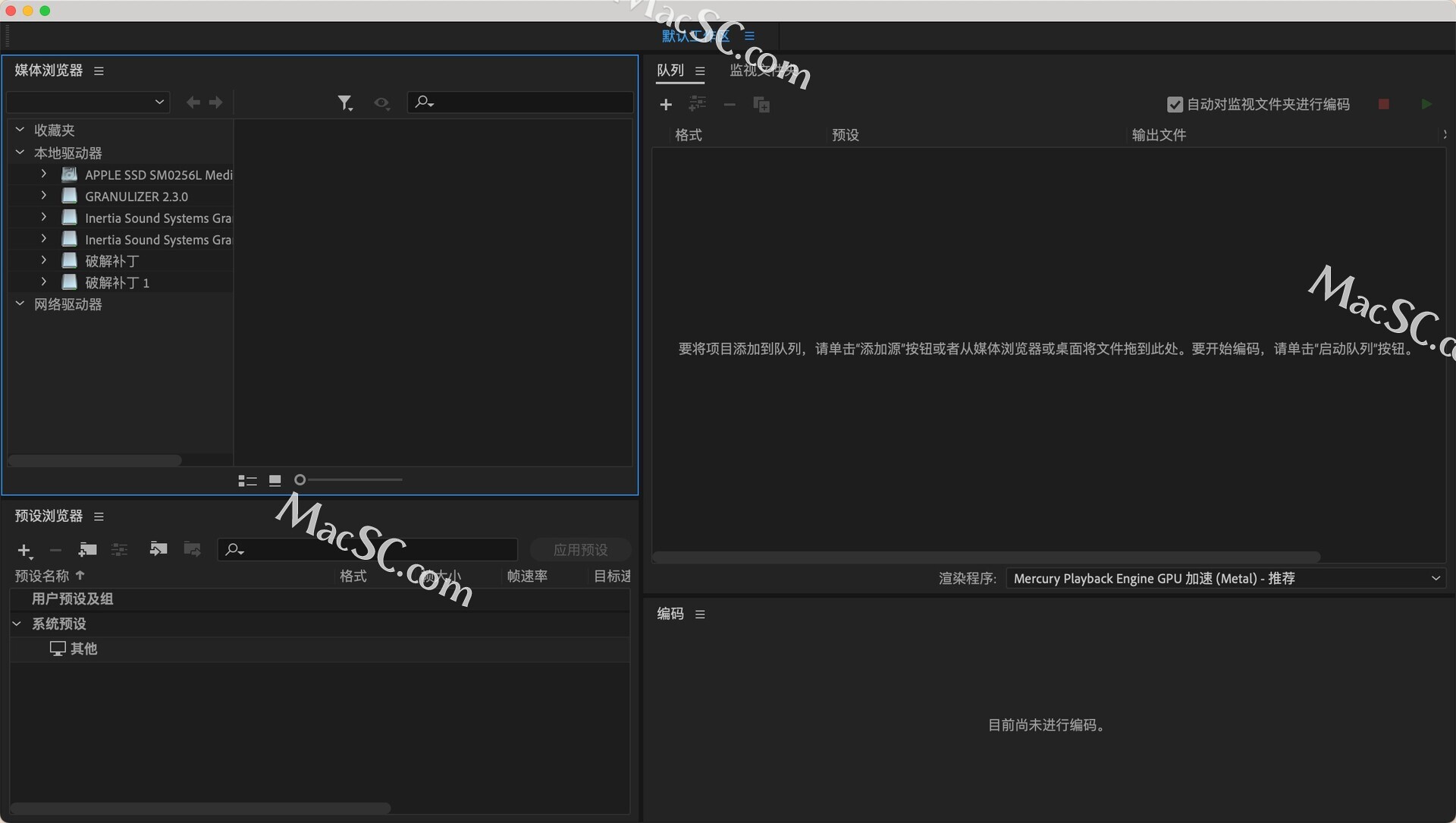Screen dimensions: 1456x823
Task: Click the duplicate item icon in queue panel
Action: 761,105
